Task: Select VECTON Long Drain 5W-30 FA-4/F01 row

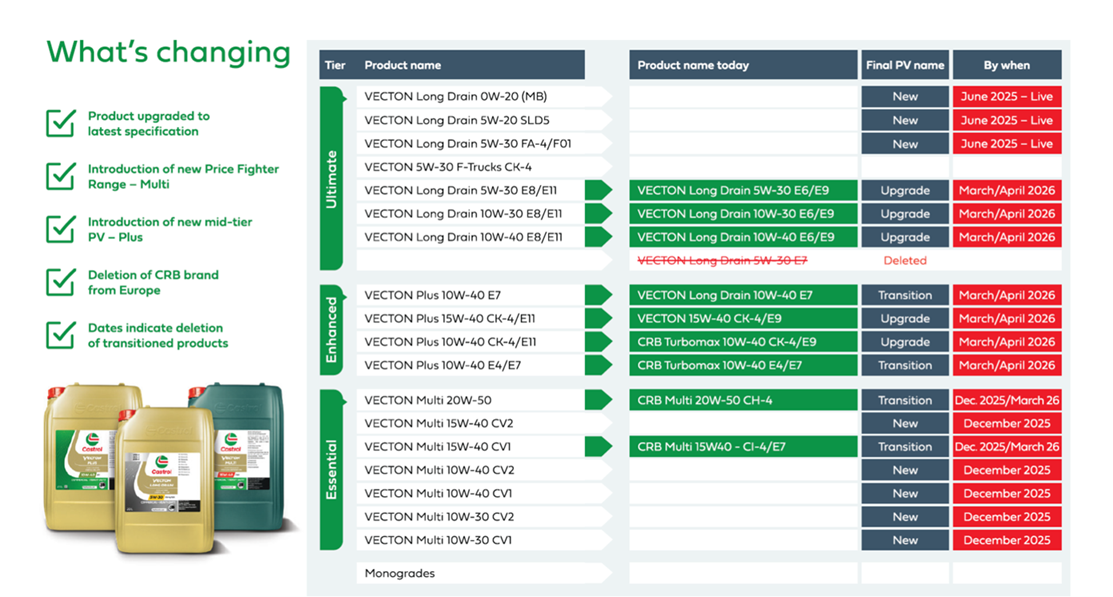Action: coord(484,143)
